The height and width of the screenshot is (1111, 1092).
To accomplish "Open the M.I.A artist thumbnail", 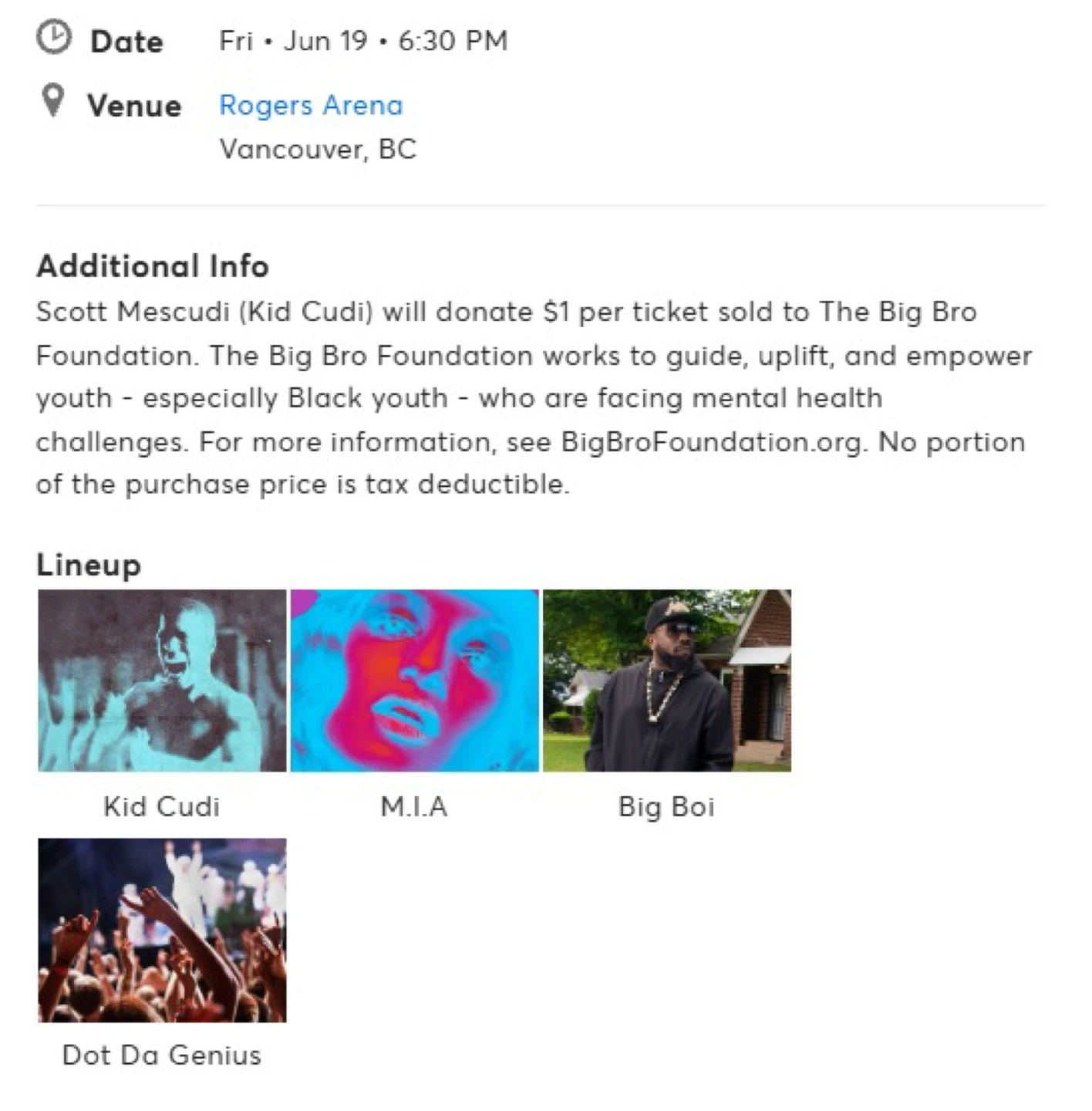I will pyautogui.click(x=414, y=680).
